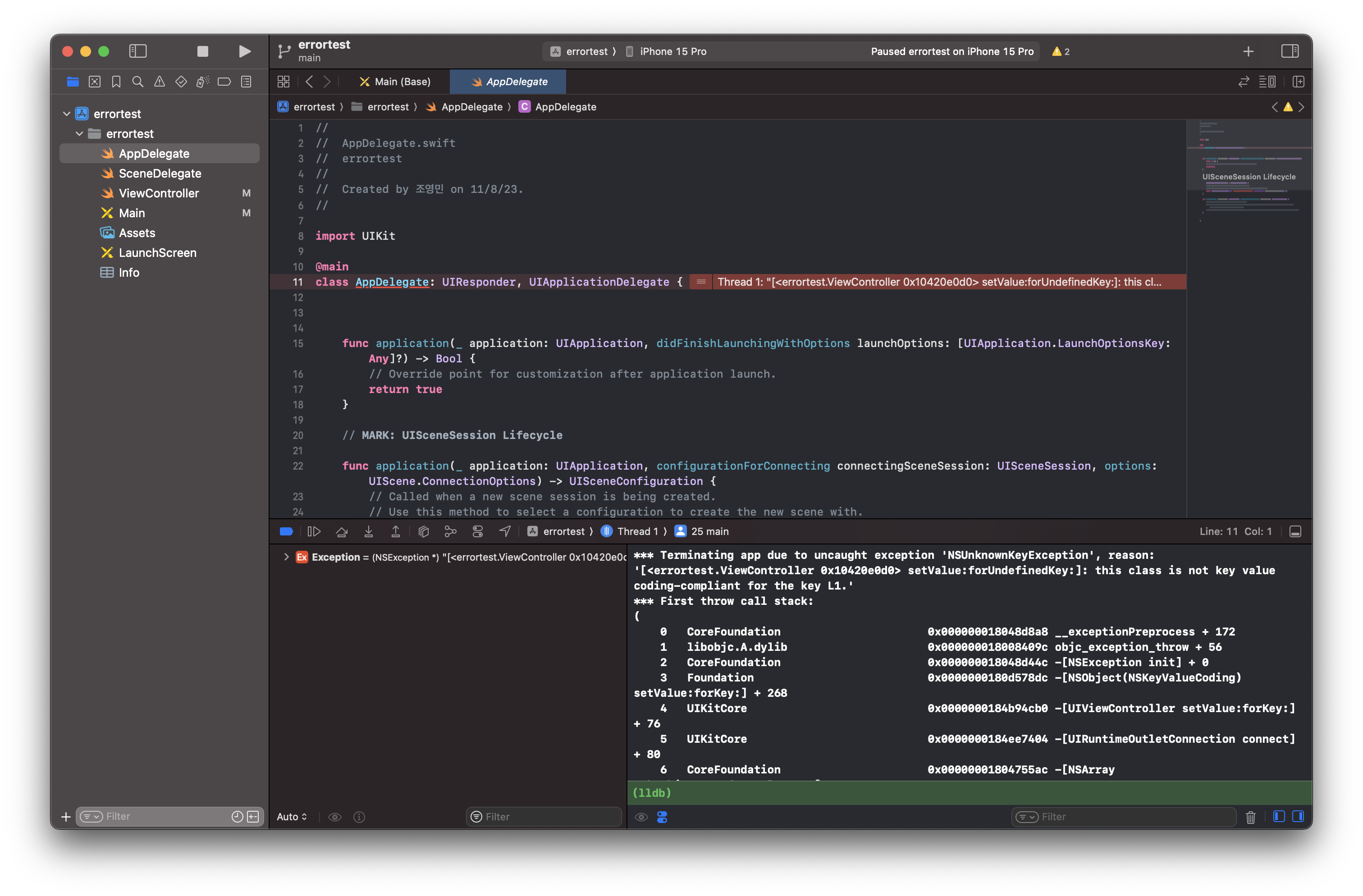Toggle the left navigator sidebar
Screen dimensions: 1363x896
[138, 51]
